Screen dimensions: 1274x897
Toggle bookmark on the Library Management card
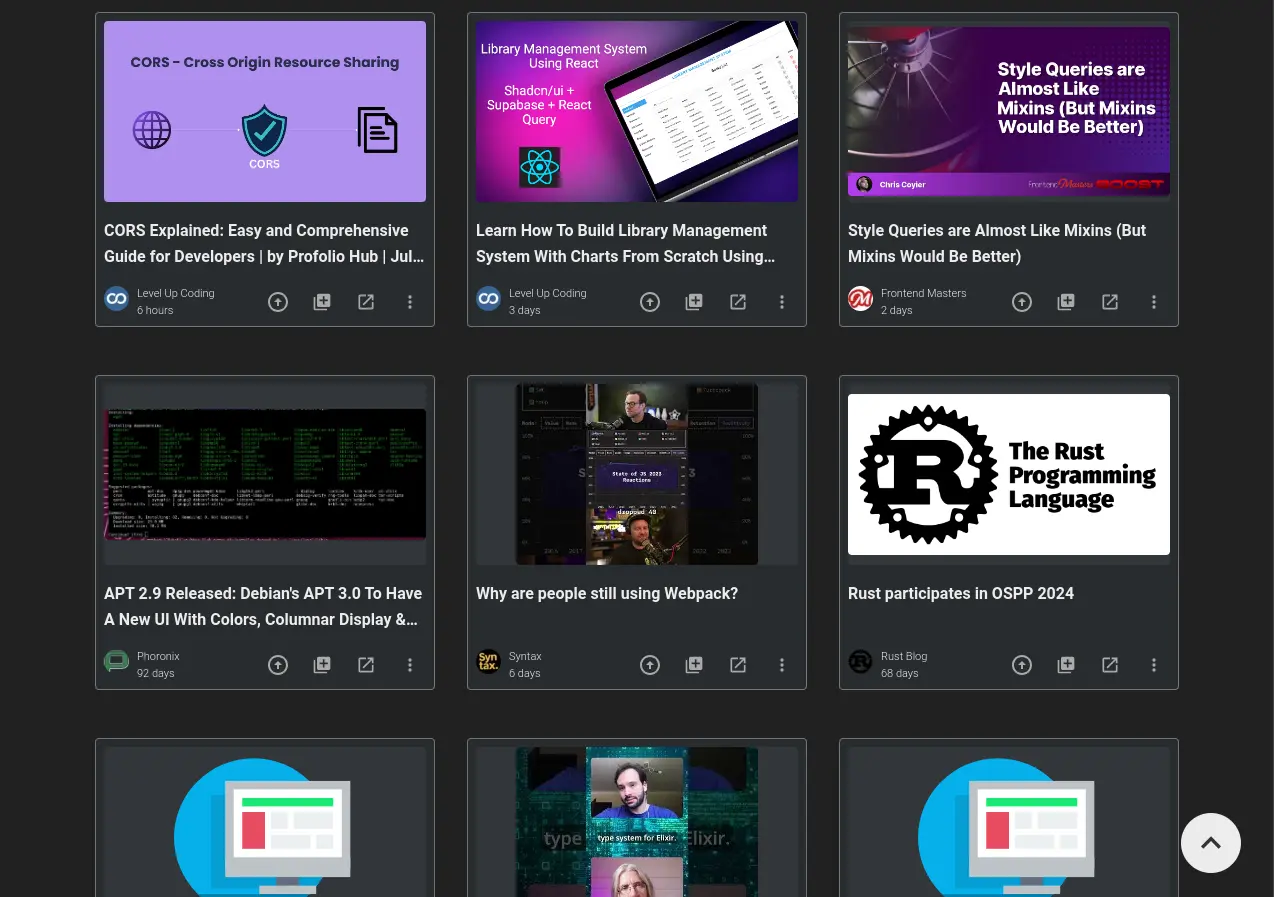tap(694, 302)
